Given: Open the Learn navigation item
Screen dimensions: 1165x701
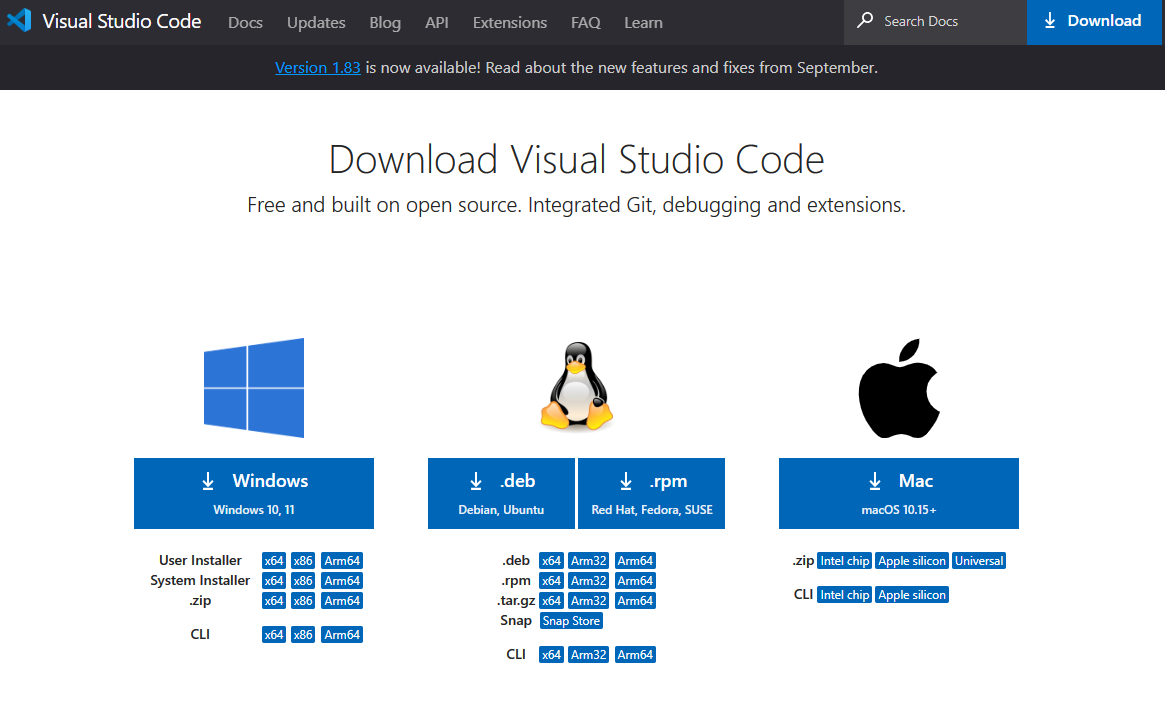Looking at the screenshot, I should 643,22.
